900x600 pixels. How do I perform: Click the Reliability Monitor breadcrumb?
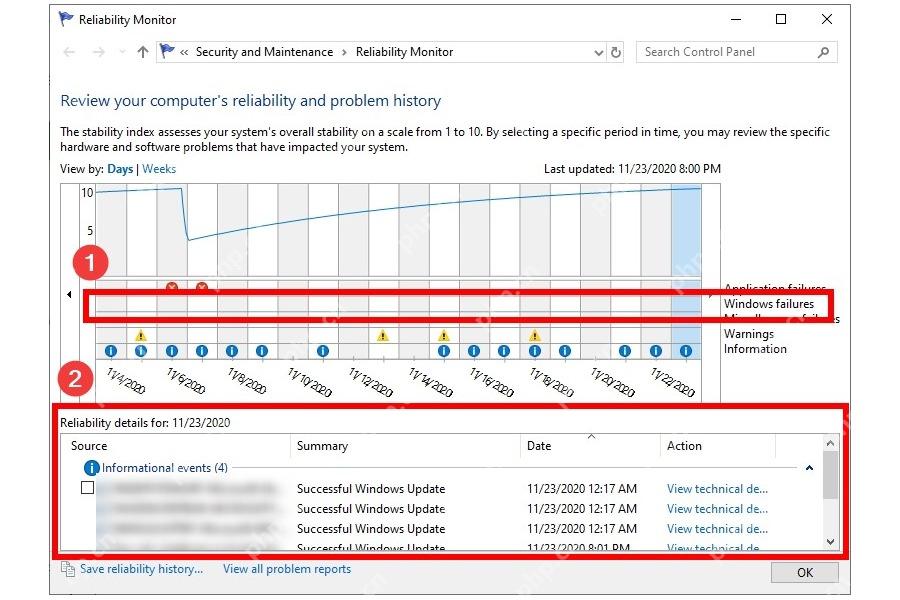pyautogui.click(x=405, y=52)
